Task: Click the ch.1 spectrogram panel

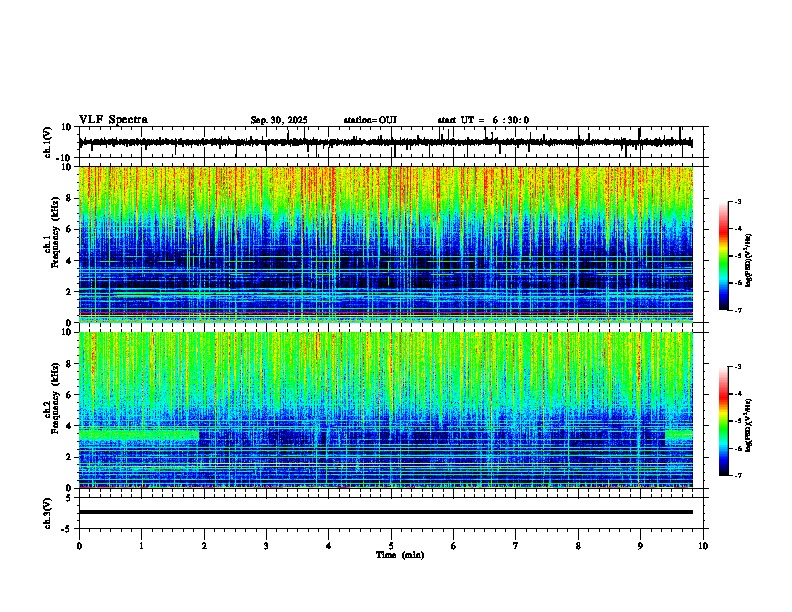Action: pos(386,244)
